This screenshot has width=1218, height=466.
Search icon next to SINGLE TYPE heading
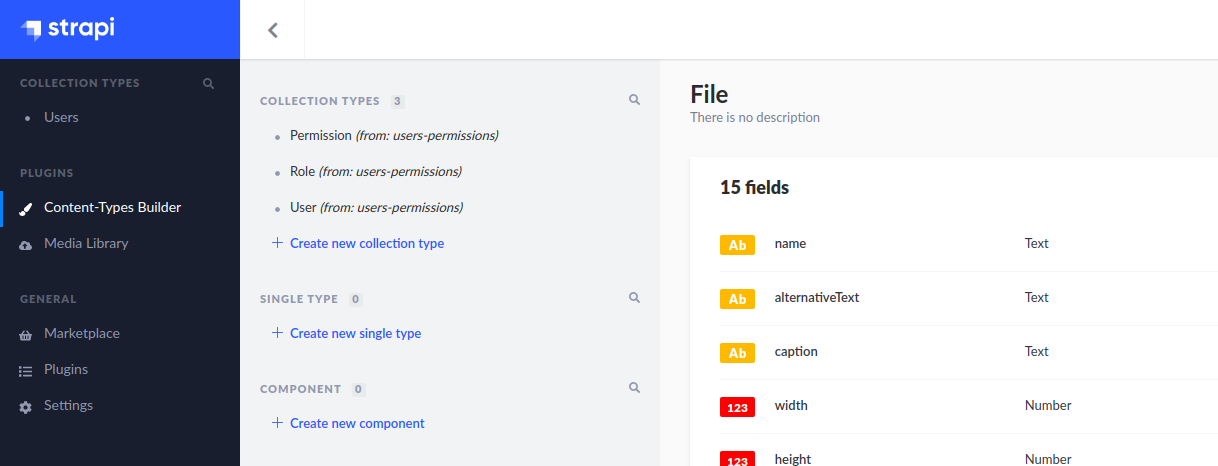(x=634, y=298)
